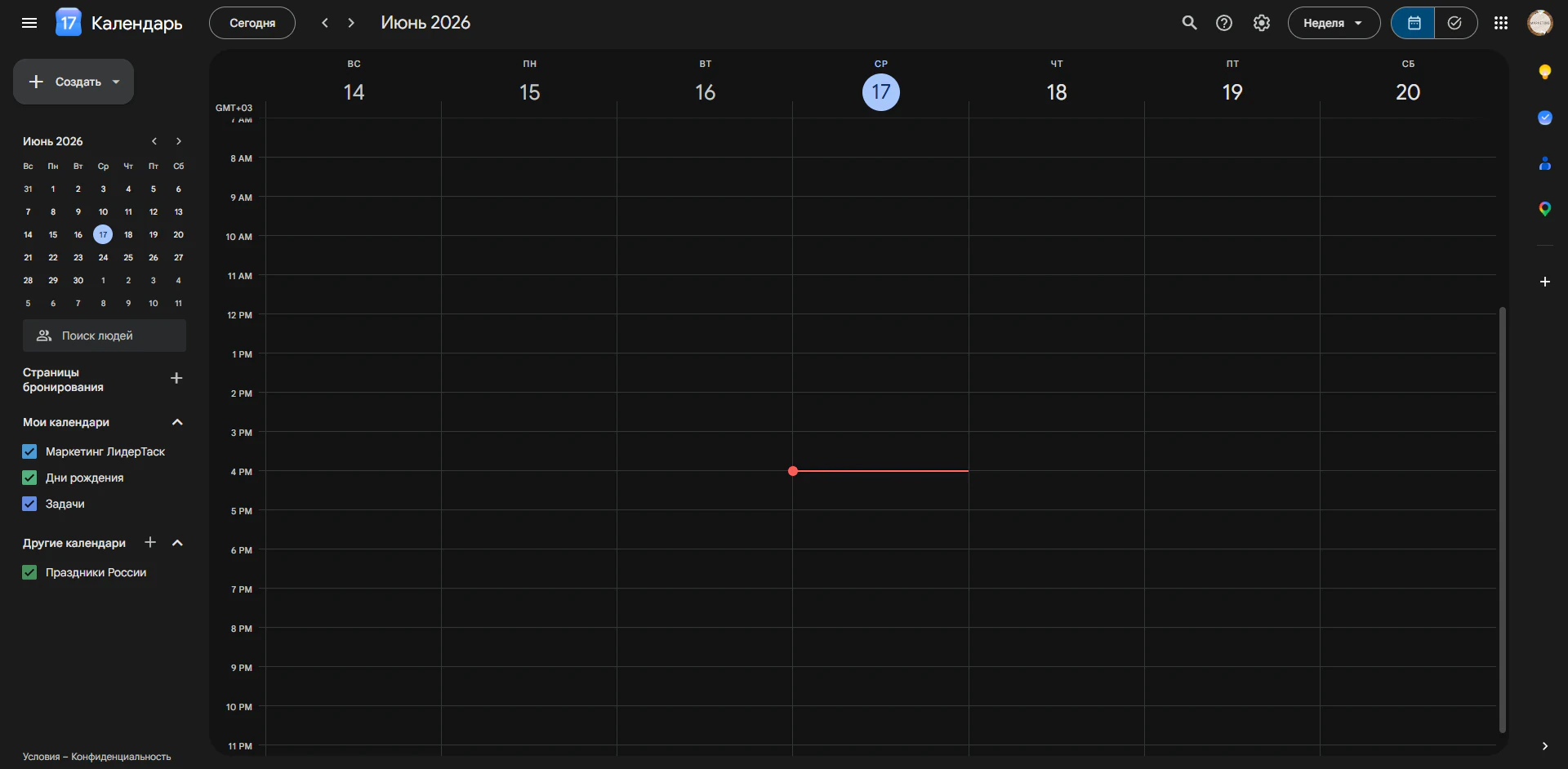
Task: Toggle the Маркетинг ЛидерТаск calendar checkbox
Action: click(29, 451)
